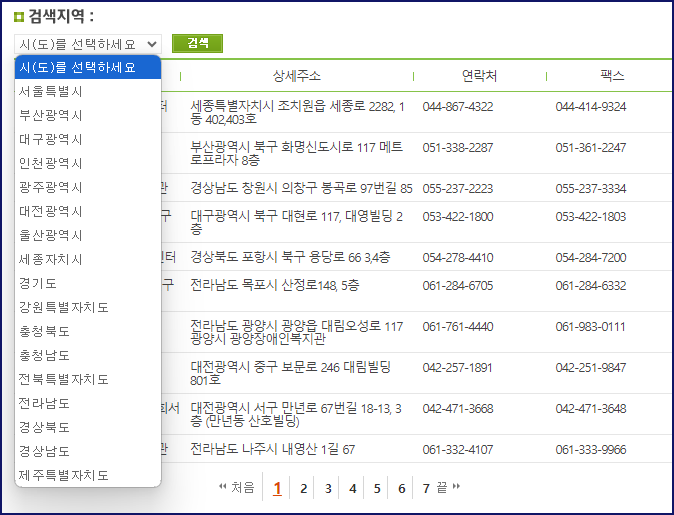674x515 pixels.
Task: Click the address 부산광역시 북구 화명신도시로 117
Action: pos(297,153)
